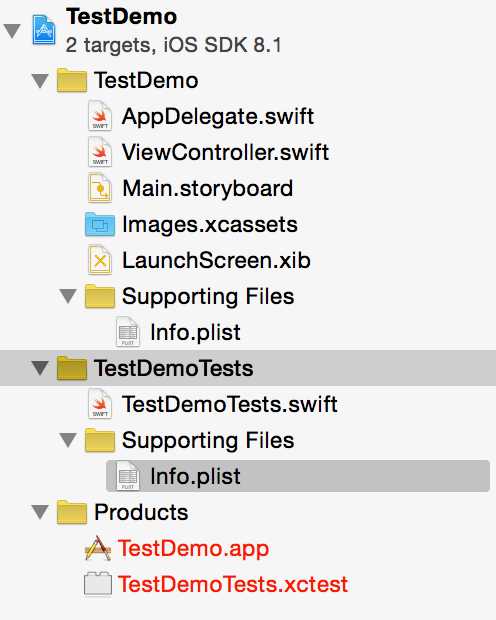Open the Main.storyboard file
This screenshot has width=496, height=620.
[207, 188]
